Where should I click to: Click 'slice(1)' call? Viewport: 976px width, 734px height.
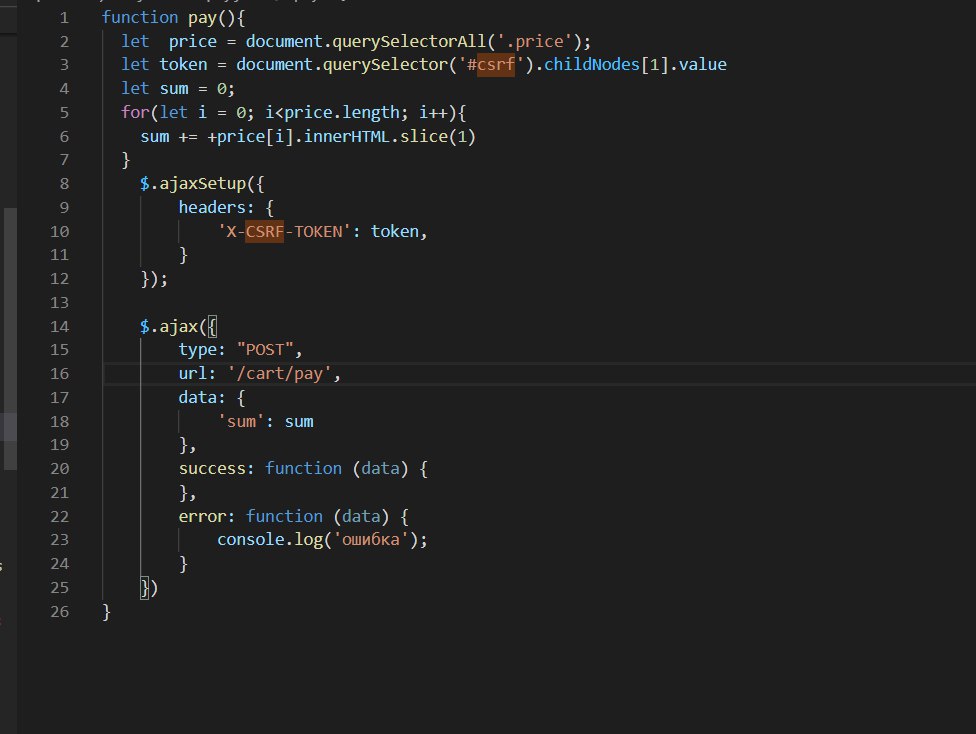tap(438, 136)
